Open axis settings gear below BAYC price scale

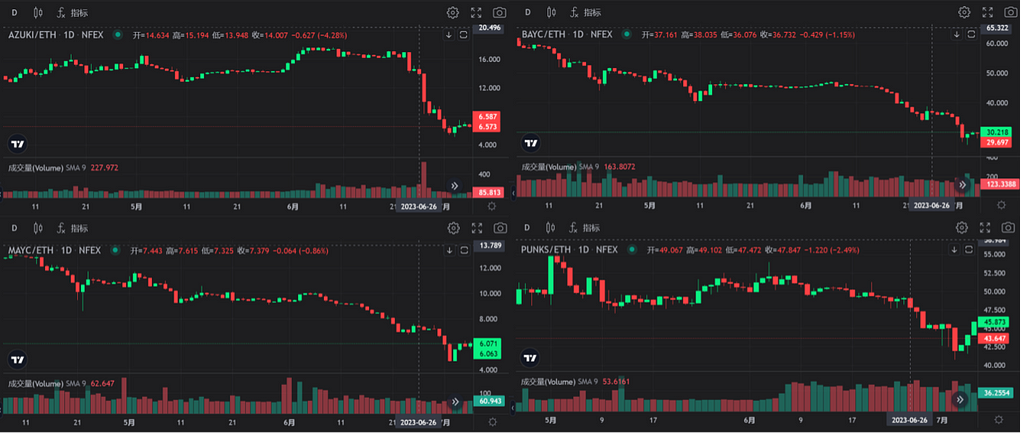click(981, 204)
